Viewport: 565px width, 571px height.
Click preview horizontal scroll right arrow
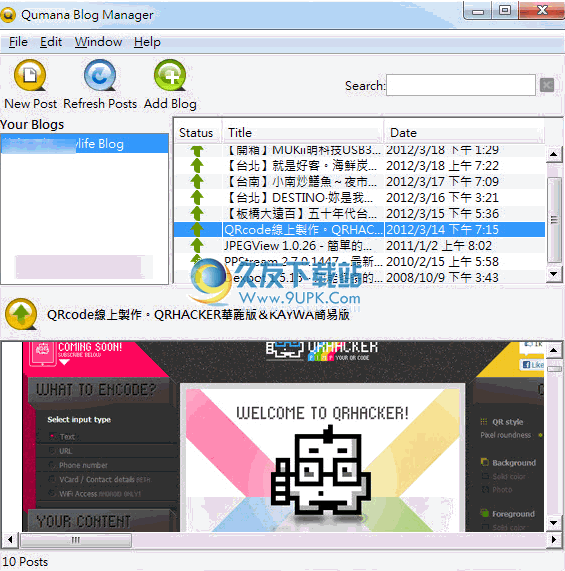[554, 539]
